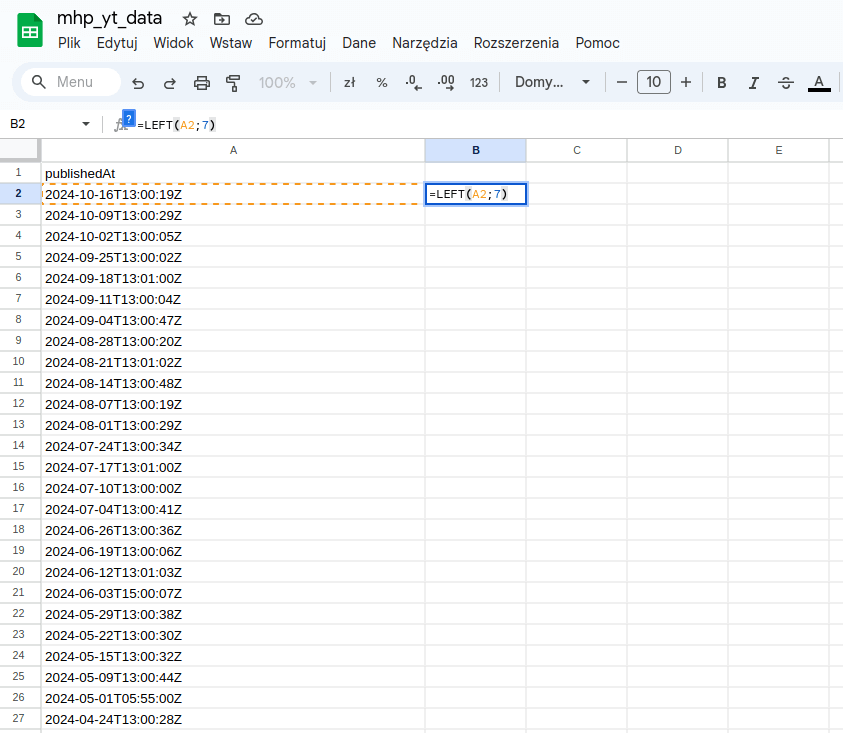Open the Formatuj menu
The image size is (843, 733).
(x=297, y=43)
